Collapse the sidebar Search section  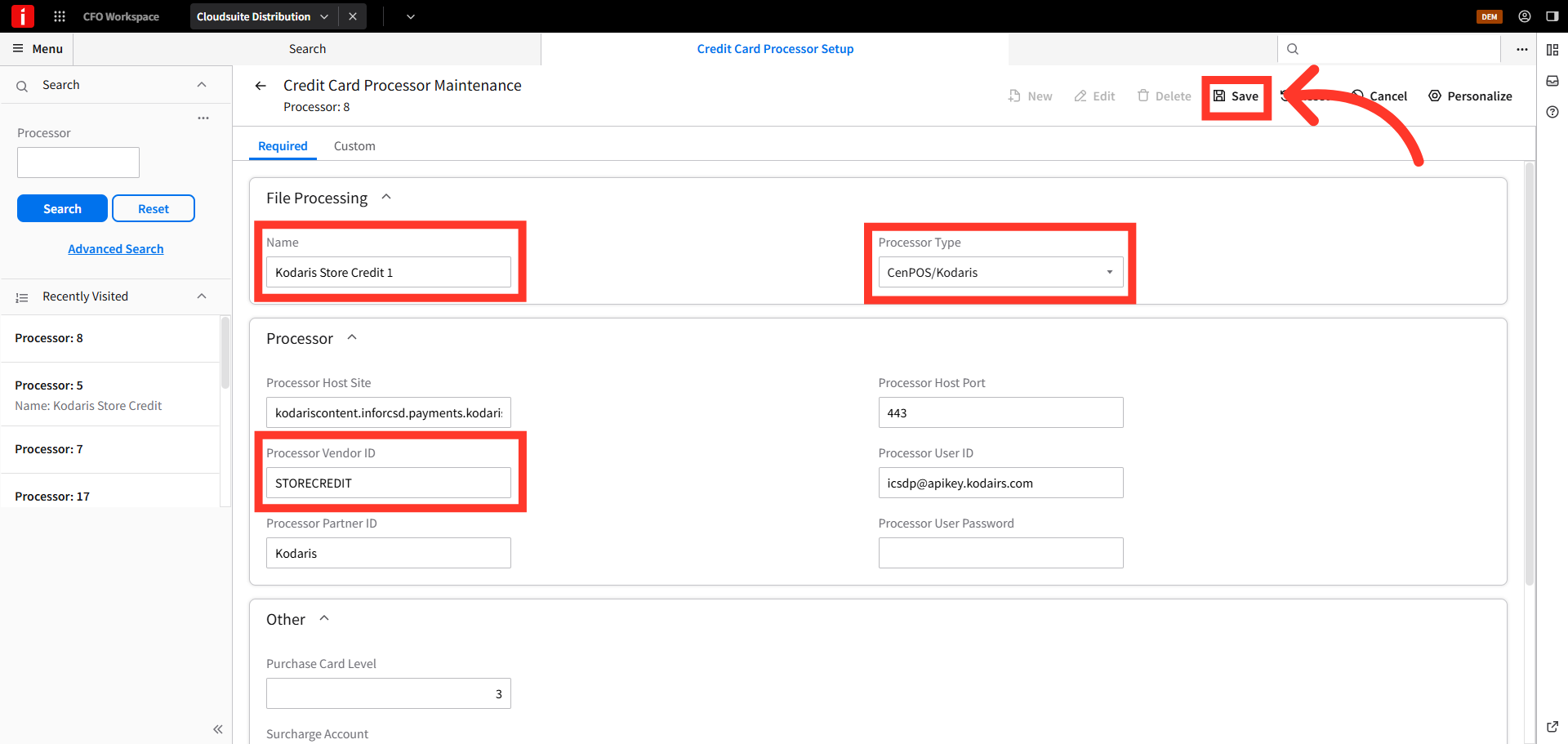click(x=202, y=85)
